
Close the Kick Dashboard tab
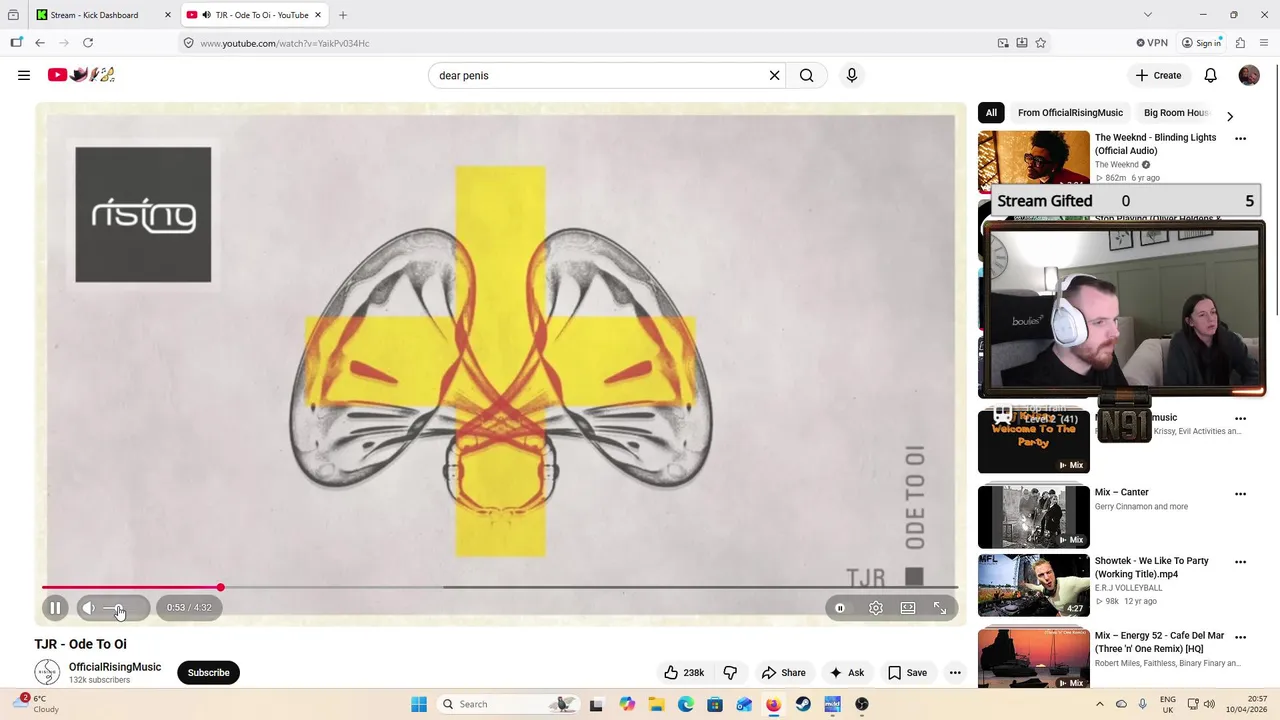168,15
